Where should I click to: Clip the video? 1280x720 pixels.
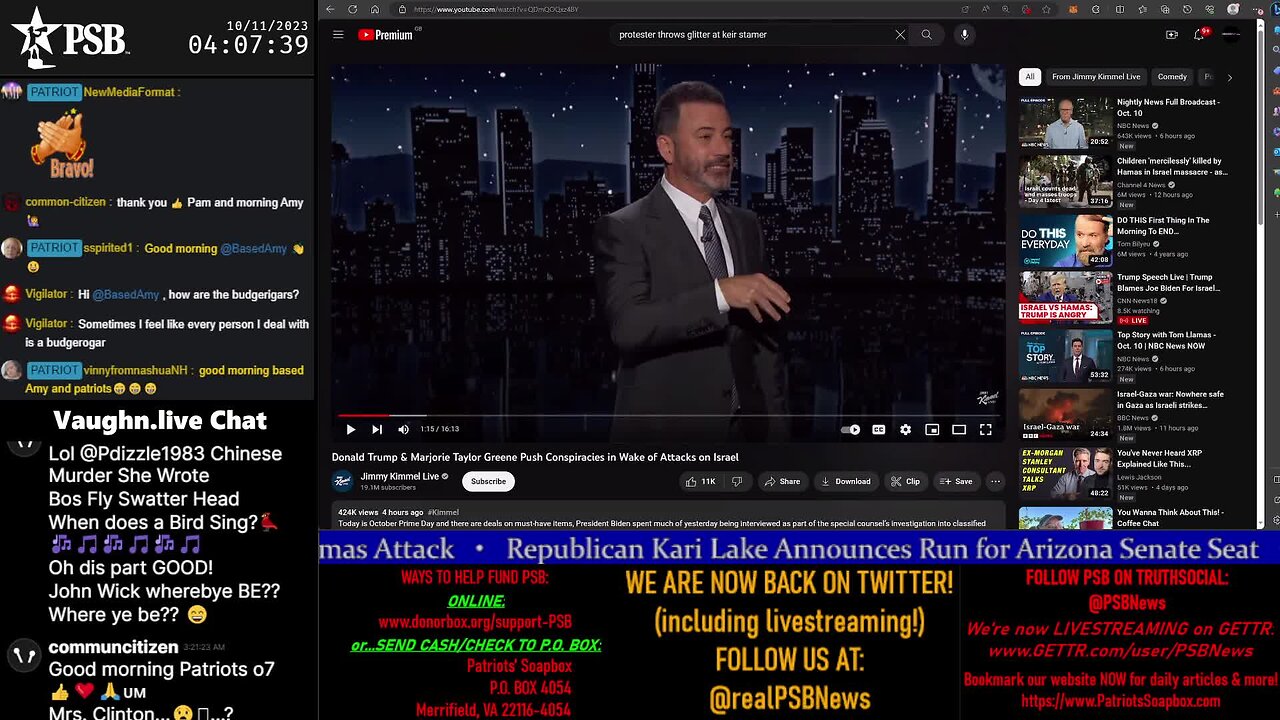coord(905,481)
